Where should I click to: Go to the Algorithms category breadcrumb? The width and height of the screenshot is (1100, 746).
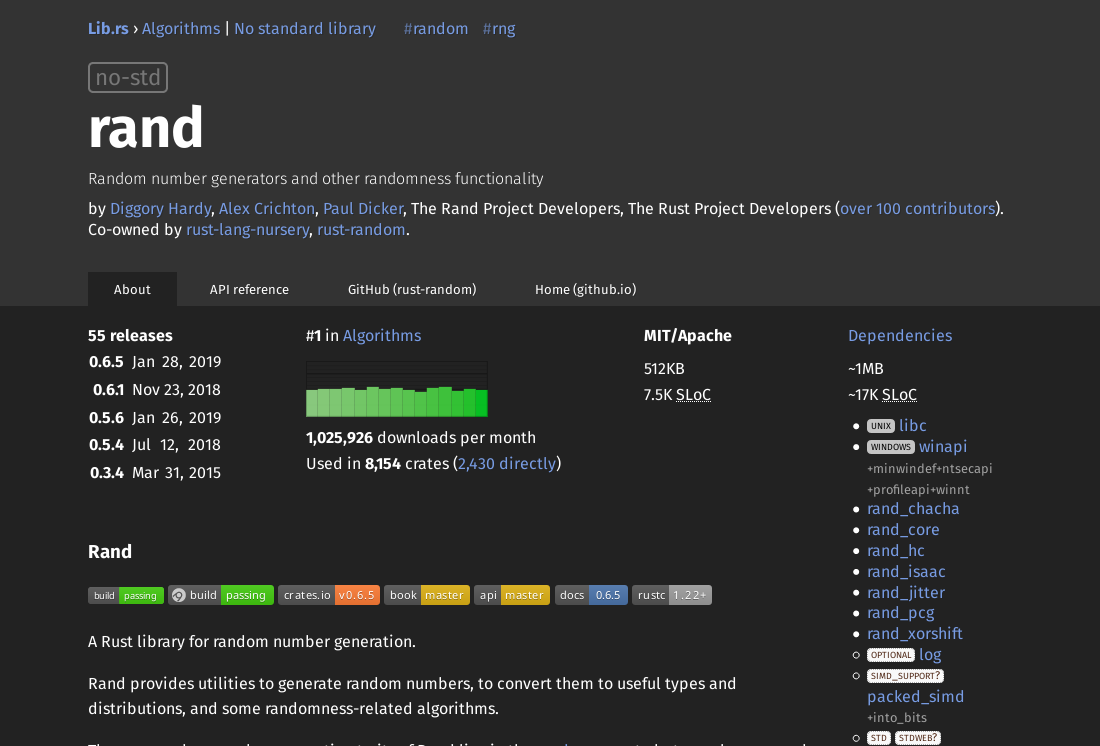[181, 29]
